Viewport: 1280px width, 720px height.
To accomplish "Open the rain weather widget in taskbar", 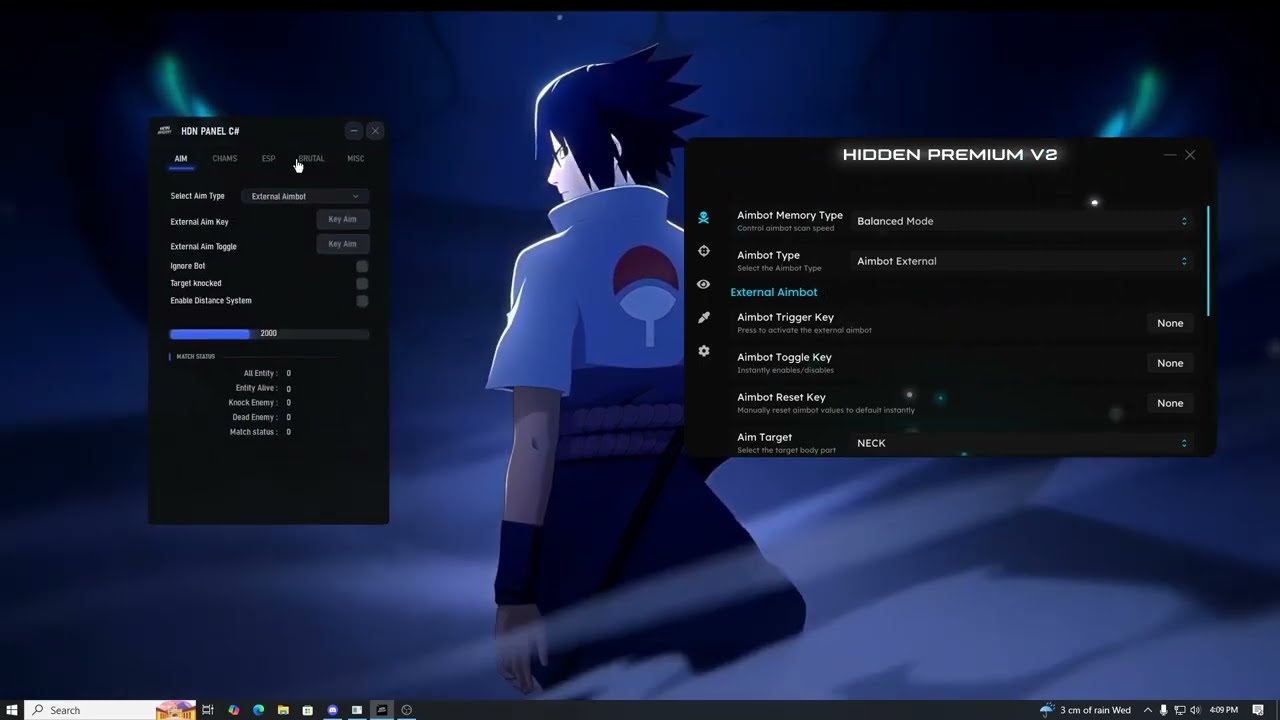I will (1086, 710).
